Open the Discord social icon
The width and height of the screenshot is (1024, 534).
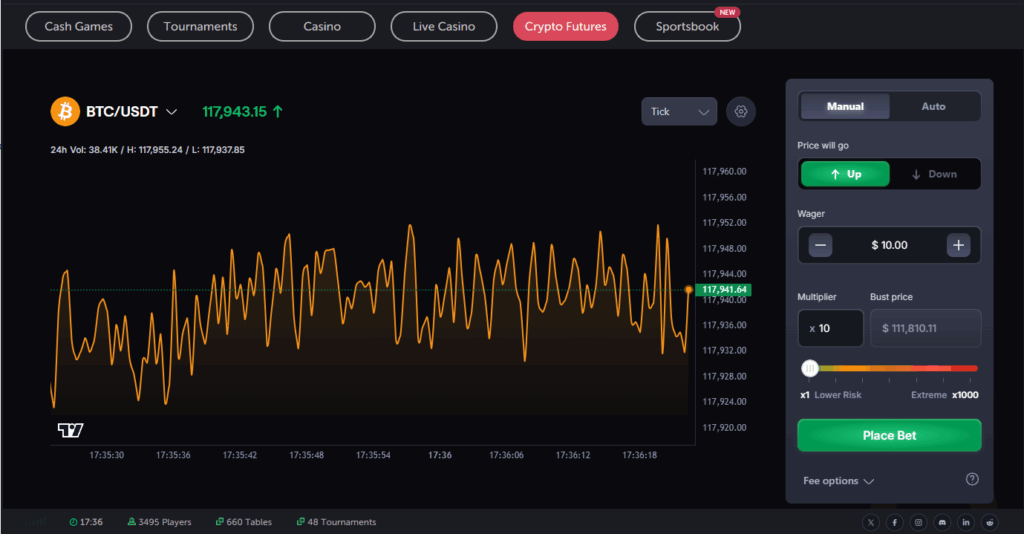(942, 522)
